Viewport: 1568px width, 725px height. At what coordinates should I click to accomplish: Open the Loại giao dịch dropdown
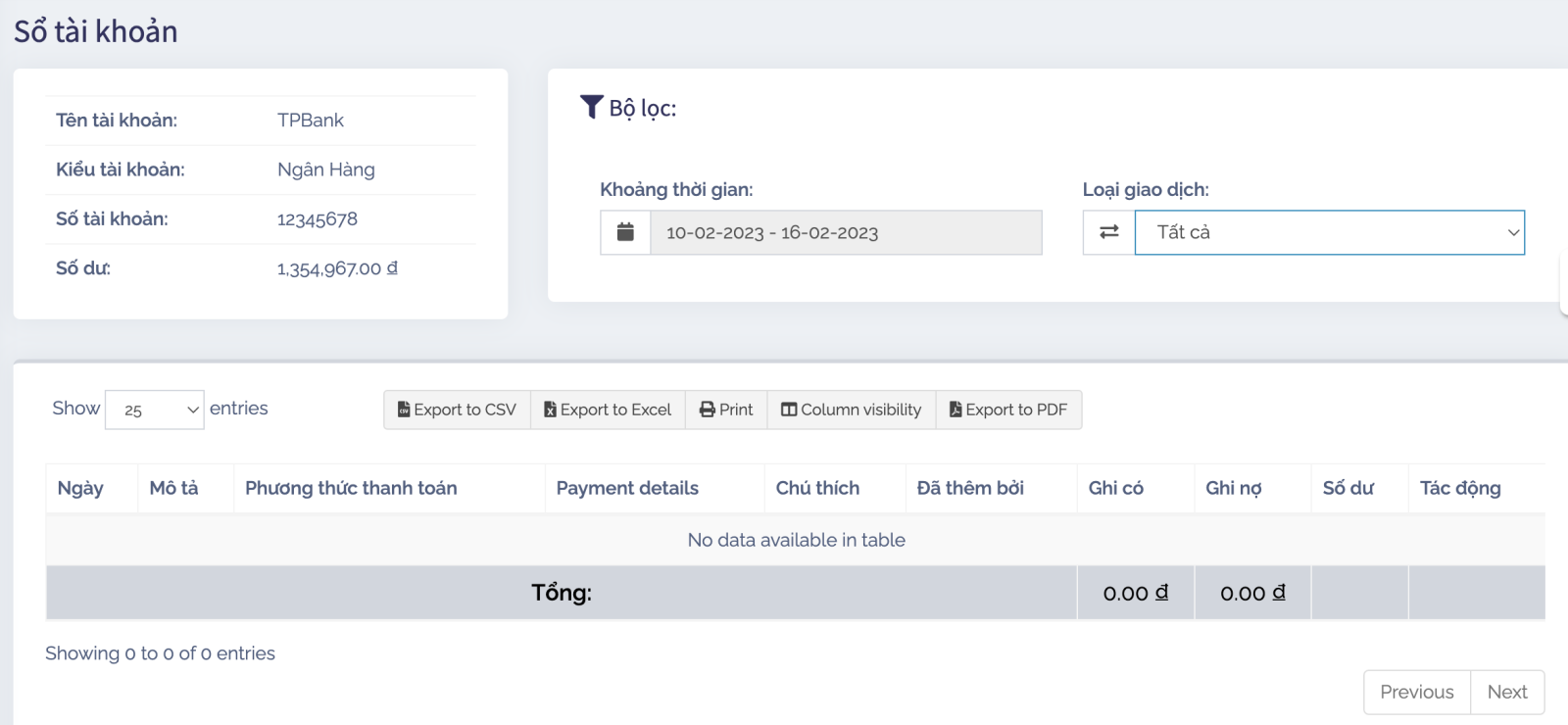(x=1329, y=232)
